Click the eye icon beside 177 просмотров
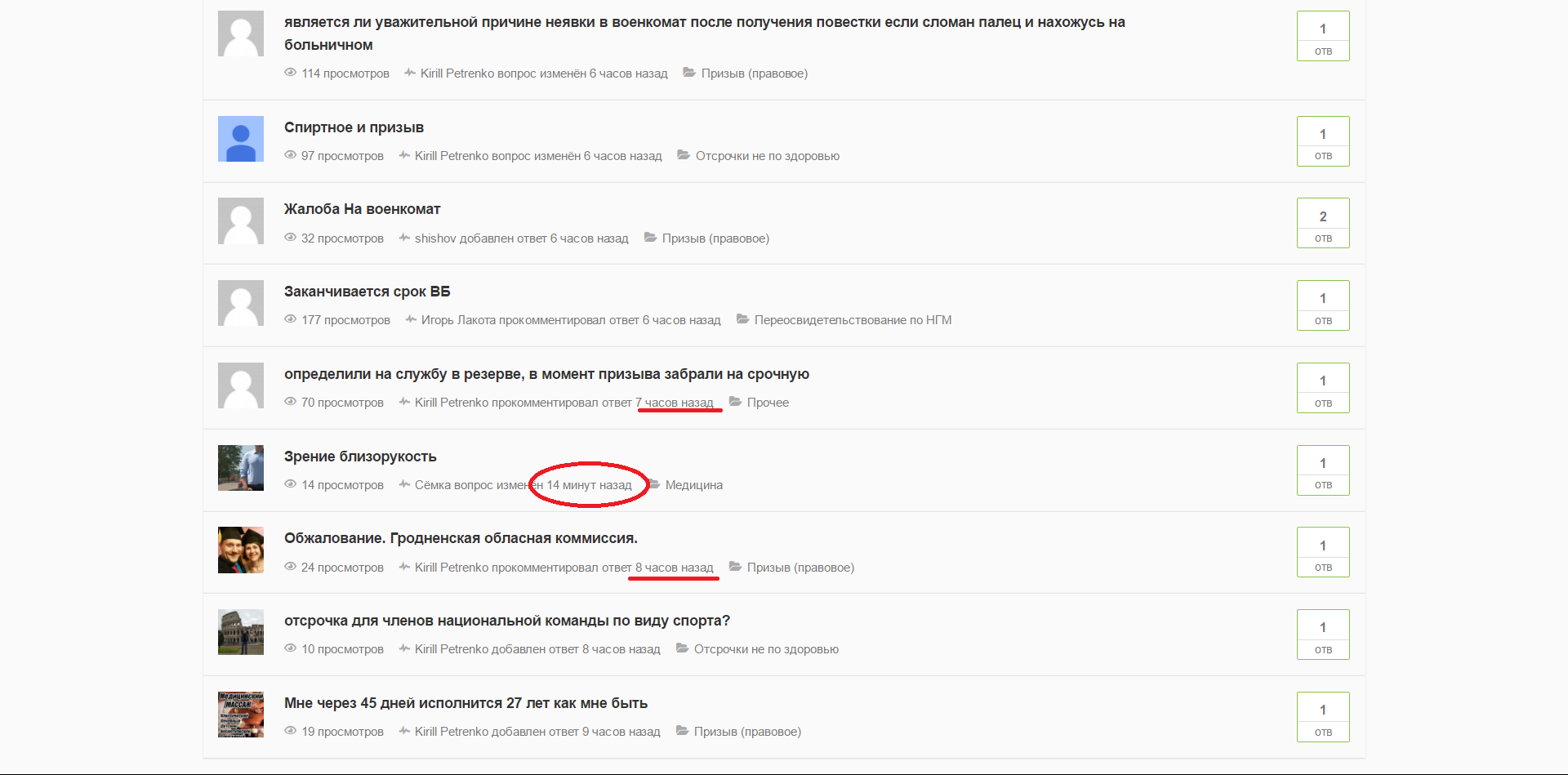 (290, 319)
